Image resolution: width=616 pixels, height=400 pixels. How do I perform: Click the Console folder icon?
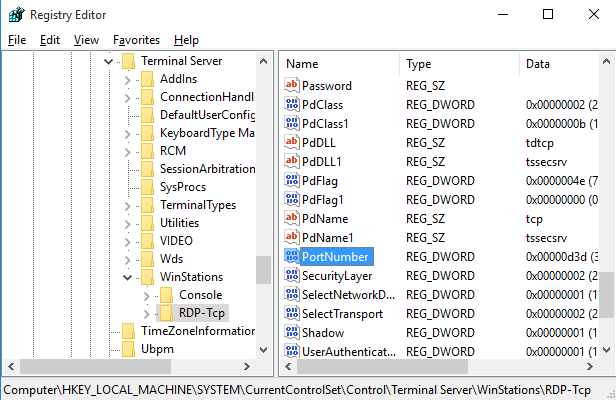click(166, 295)
